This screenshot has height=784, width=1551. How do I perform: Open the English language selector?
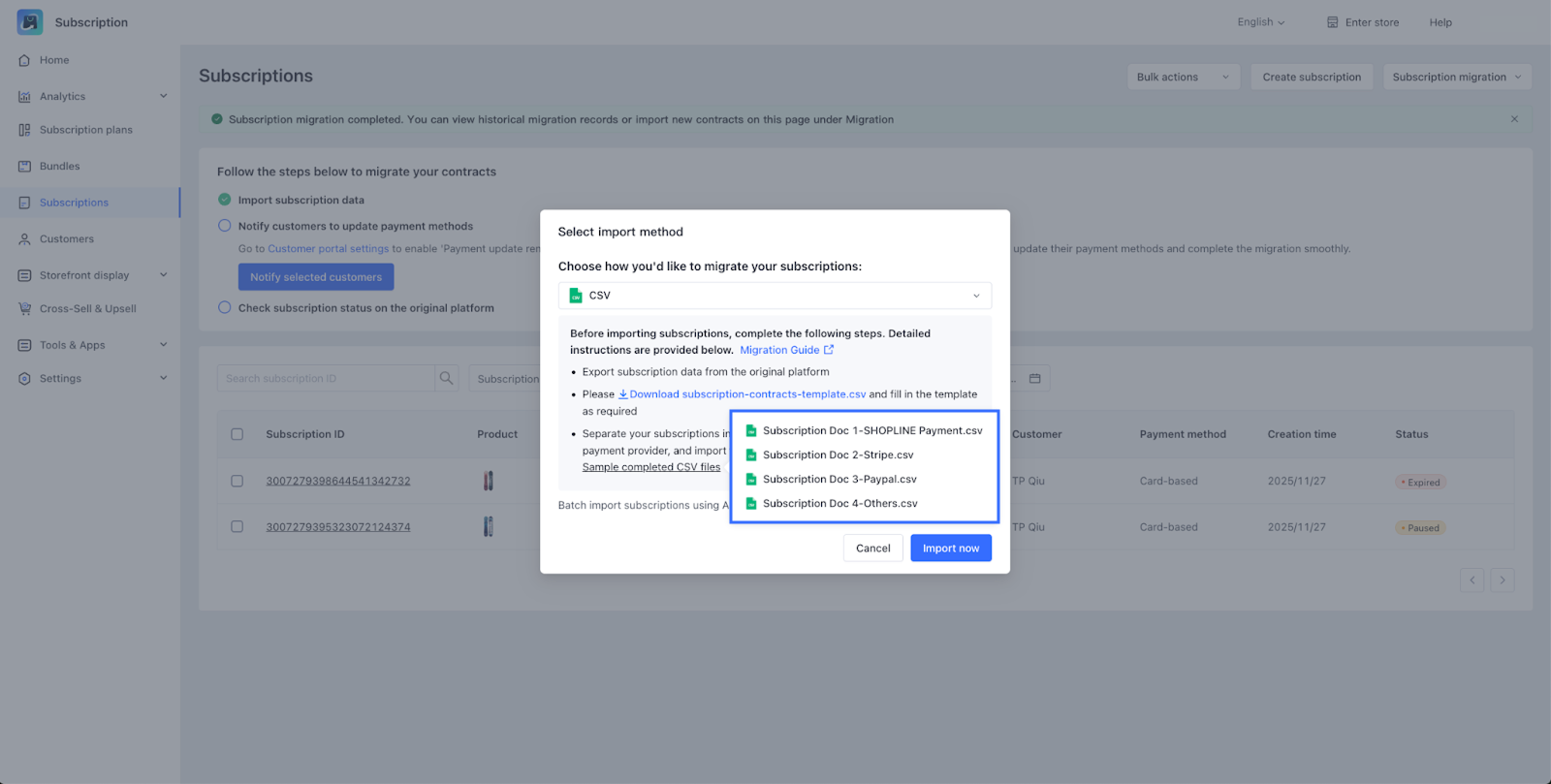tap(1260, 22)
